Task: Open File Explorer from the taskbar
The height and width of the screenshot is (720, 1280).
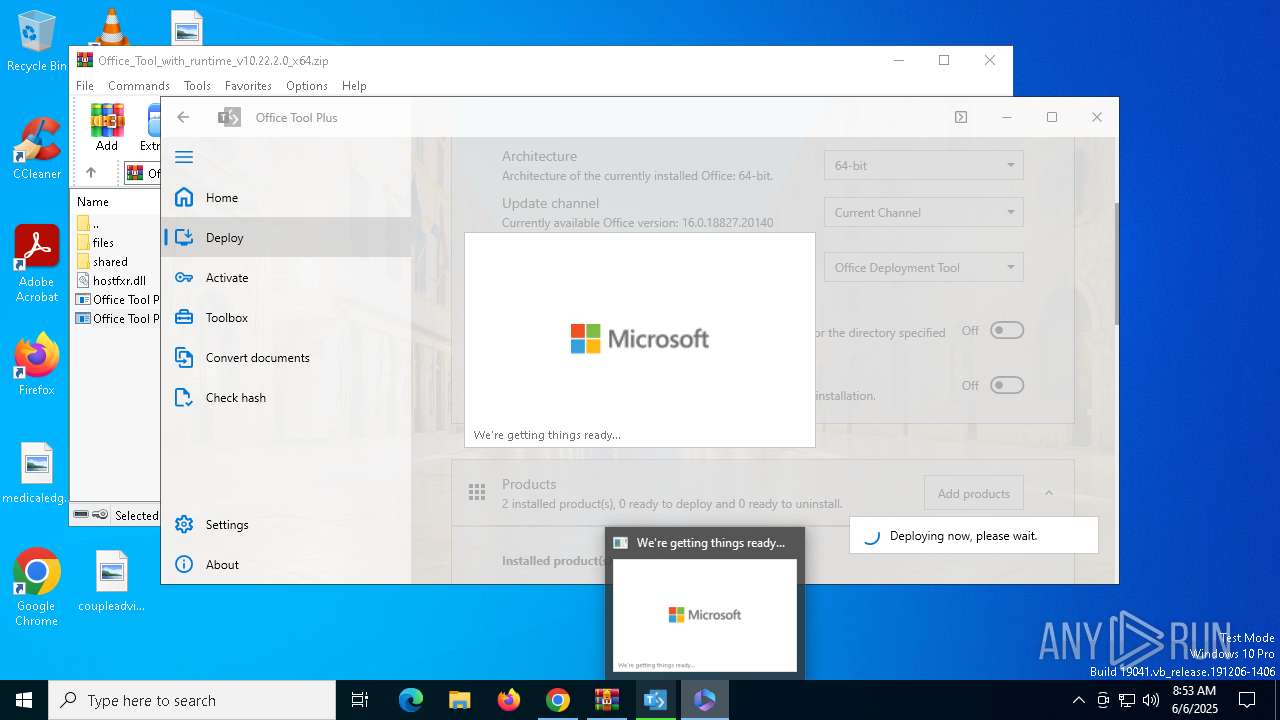Action: 460,700
